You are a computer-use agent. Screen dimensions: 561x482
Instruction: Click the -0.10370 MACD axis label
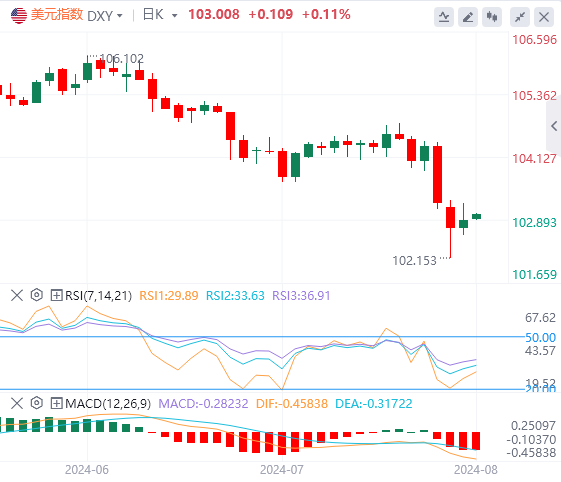(x=531, y=439)
